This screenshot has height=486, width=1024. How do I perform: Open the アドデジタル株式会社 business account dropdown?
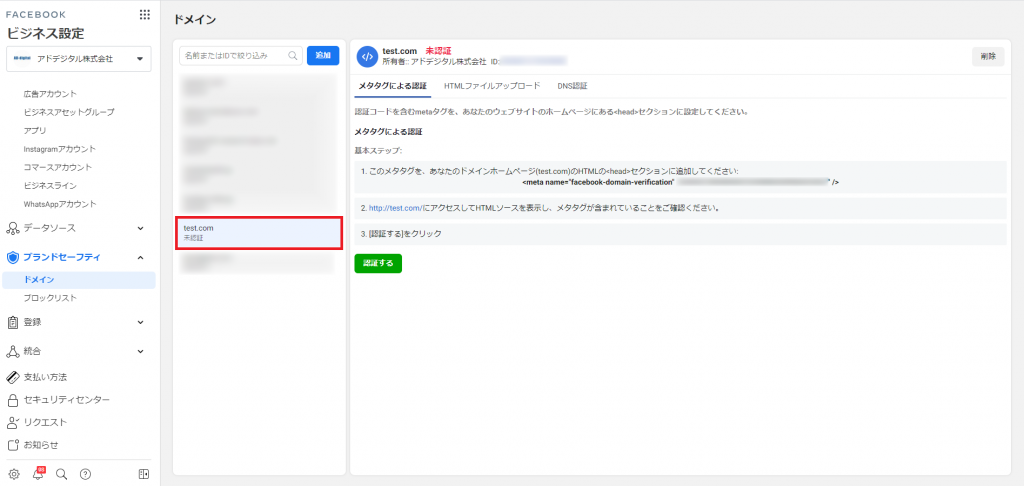tap(79, 59)
